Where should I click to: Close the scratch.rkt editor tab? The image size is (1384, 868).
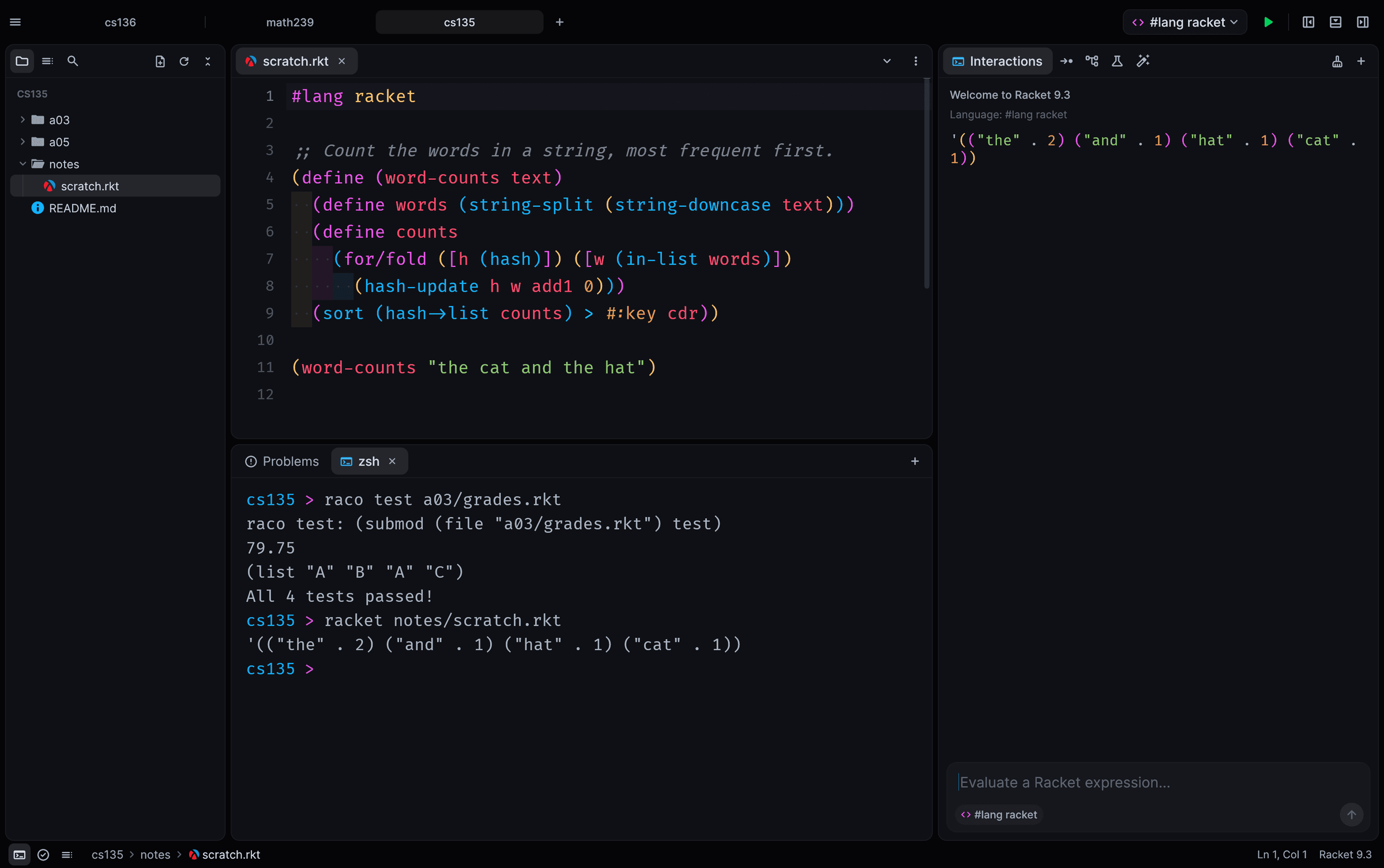[342, 61]
